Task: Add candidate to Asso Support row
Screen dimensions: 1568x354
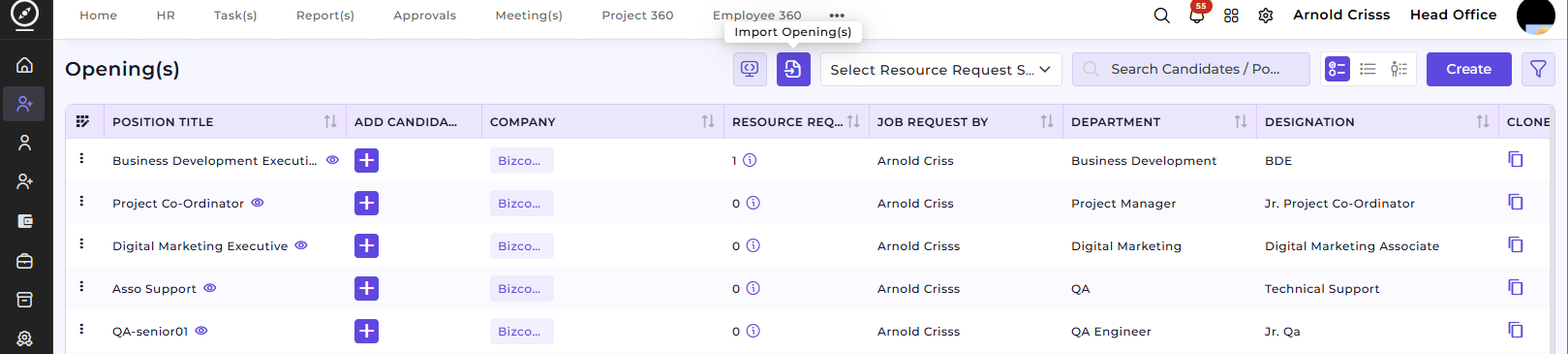Action: pyautogui.click(x=366, y=288)
